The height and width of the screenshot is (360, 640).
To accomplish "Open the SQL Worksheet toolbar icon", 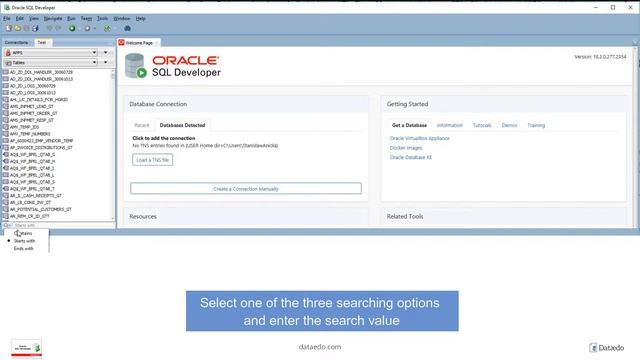I will [107, 28].
